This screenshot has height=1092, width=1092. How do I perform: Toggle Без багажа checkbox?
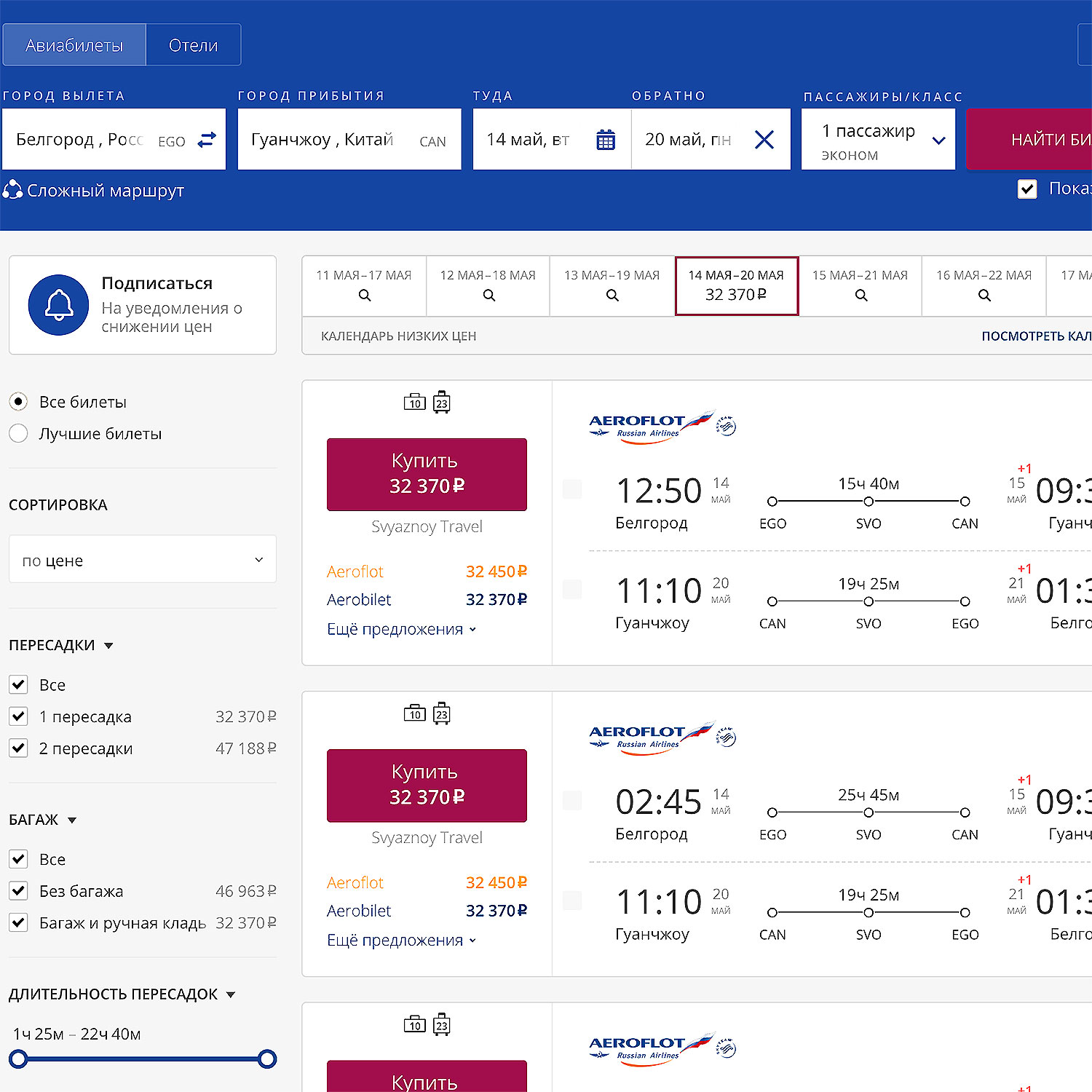pos(18,890)
